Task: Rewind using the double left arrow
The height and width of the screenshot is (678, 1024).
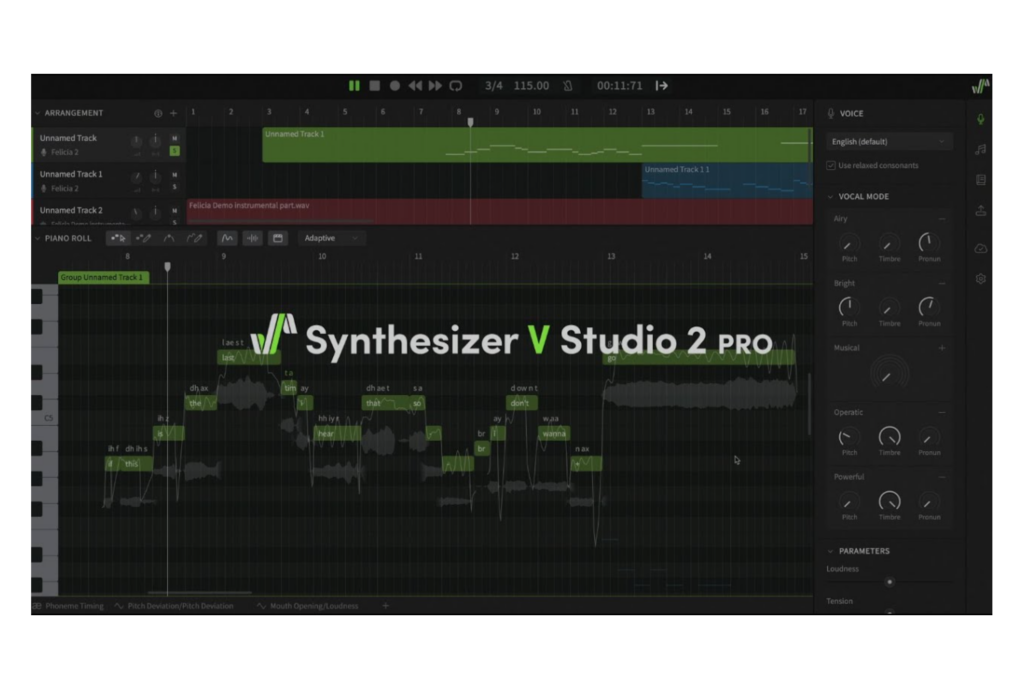Action: 415,86
